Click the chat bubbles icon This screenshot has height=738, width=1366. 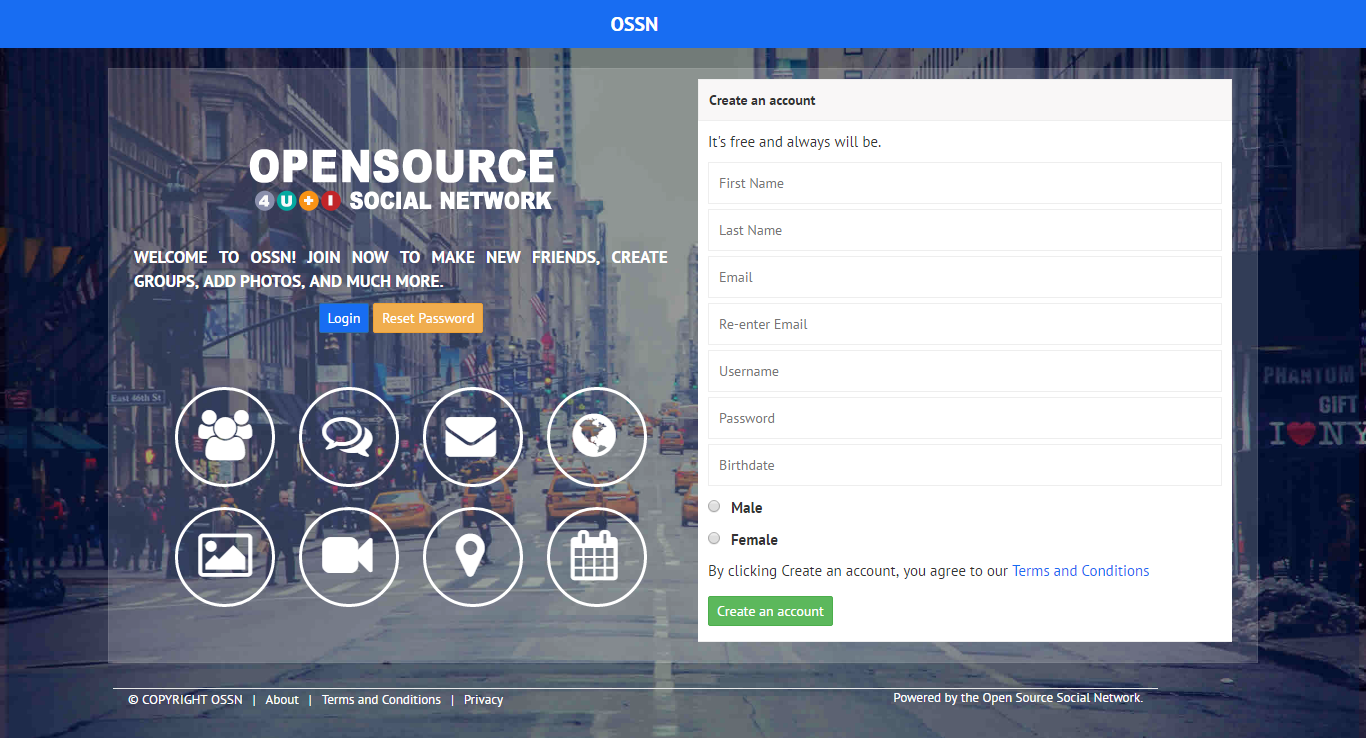pos(349,437)
